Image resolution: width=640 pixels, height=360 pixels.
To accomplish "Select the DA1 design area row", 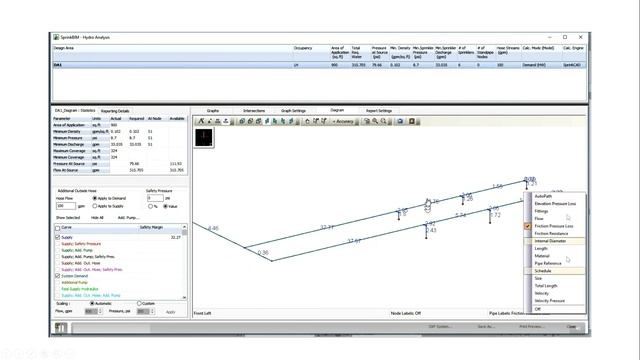I will point(319,65).
